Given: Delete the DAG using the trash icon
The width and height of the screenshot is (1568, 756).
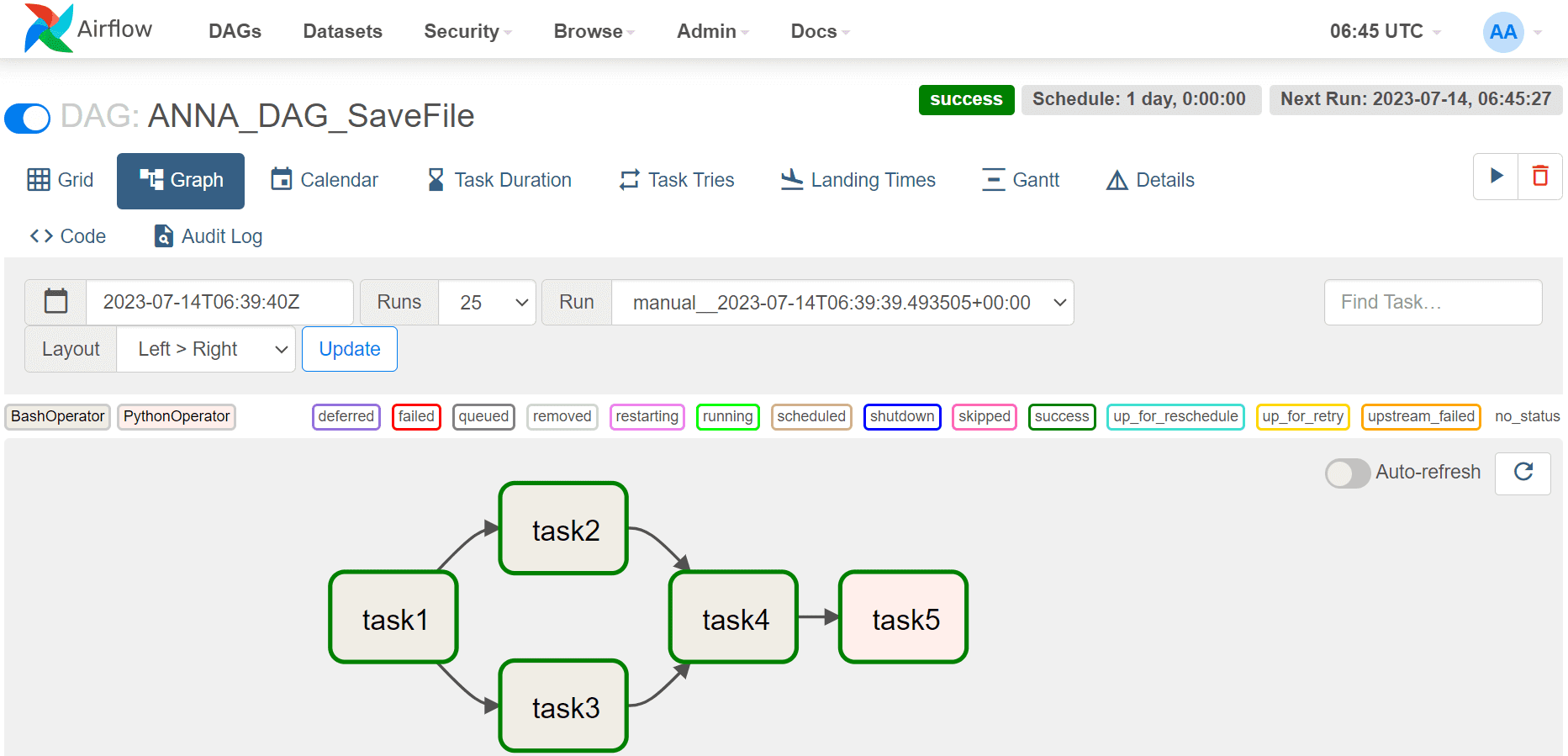Looking at the screenshot, I should point(1540,176).
